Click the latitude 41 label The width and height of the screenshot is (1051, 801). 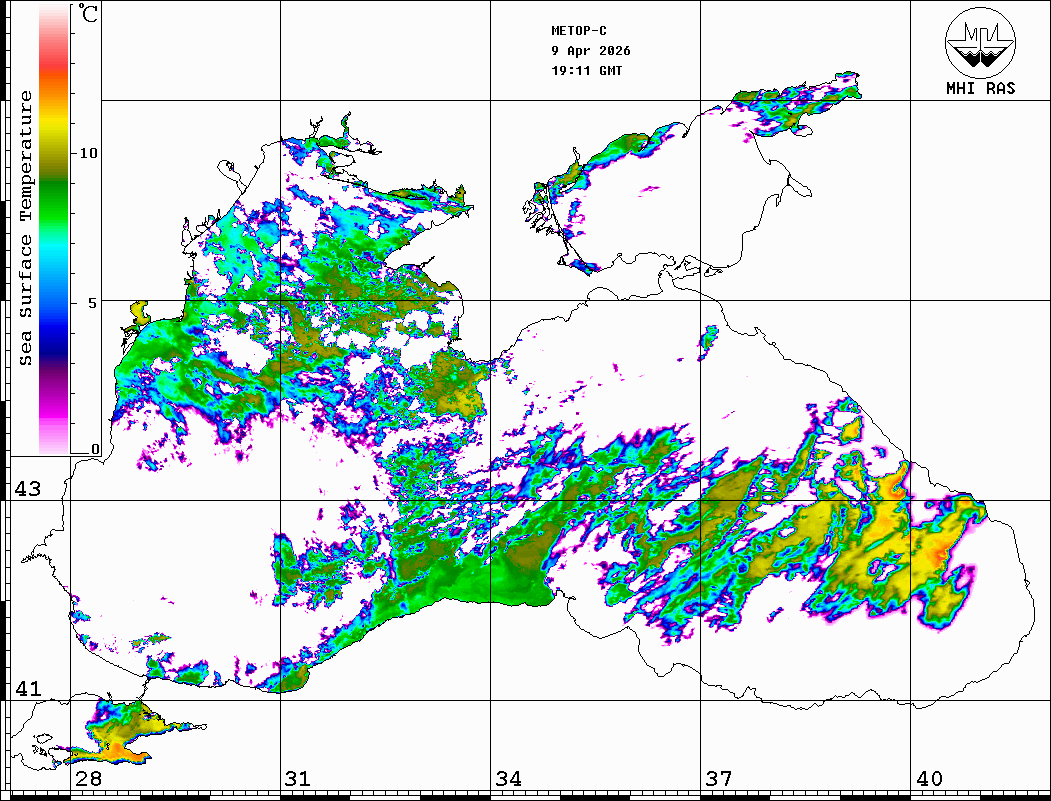[x=26, y=689]
